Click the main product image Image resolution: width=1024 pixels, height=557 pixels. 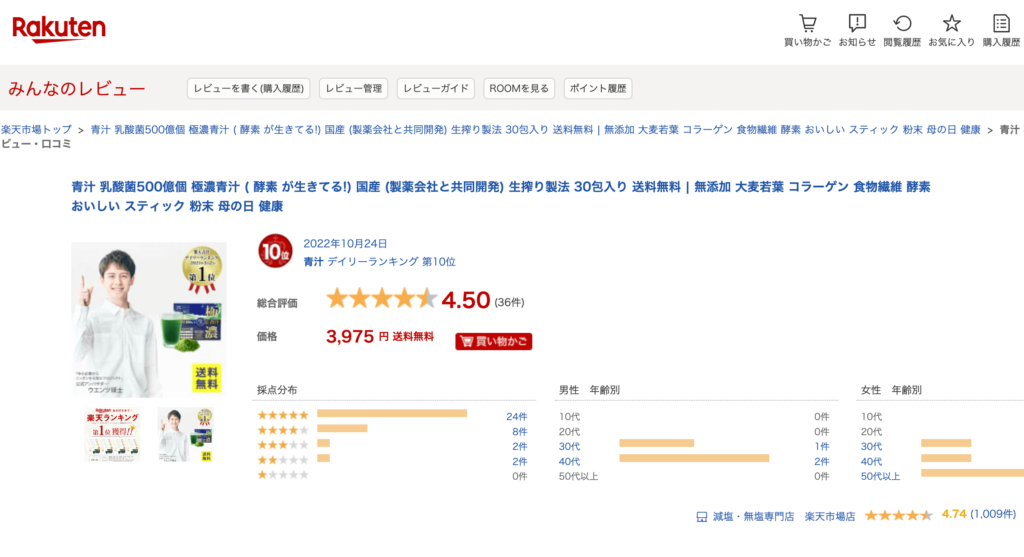(149, 319)
